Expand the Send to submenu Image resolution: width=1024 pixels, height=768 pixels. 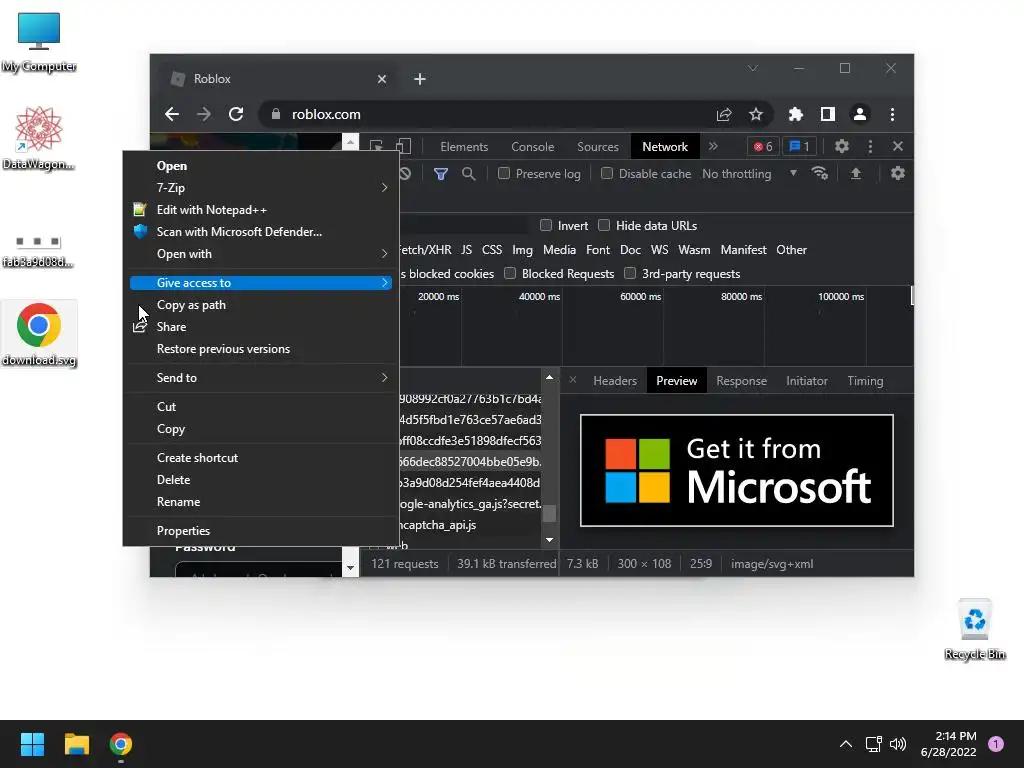pyautogui.click(x=261, y=377)
